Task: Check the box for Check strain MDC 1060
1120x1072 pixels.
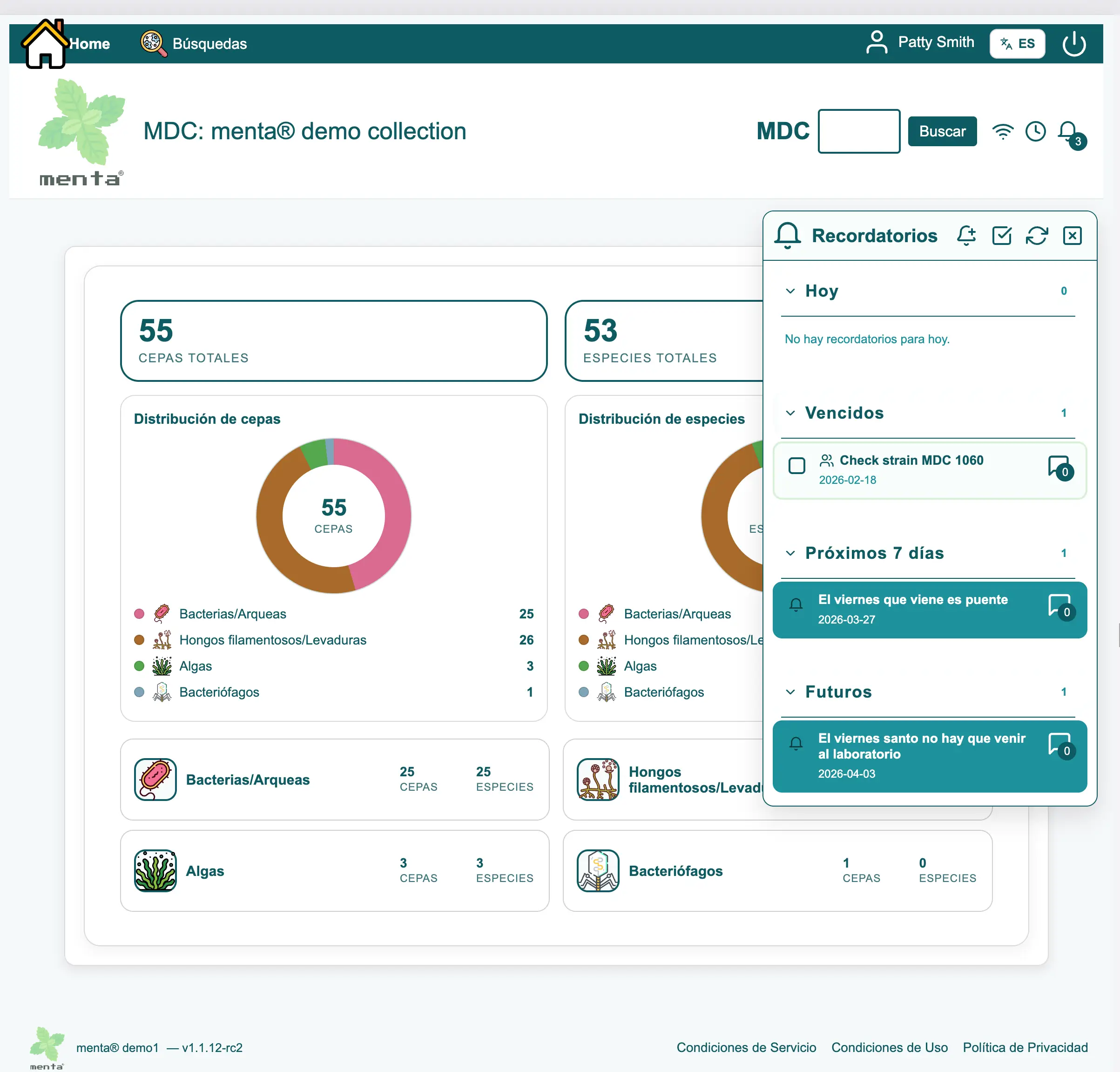Action: [x=797, y=466]
